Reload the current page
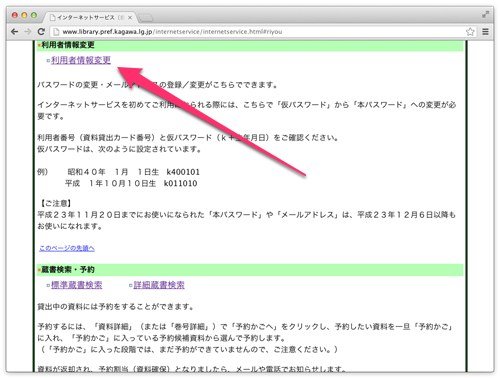 [x=41, y=32]
